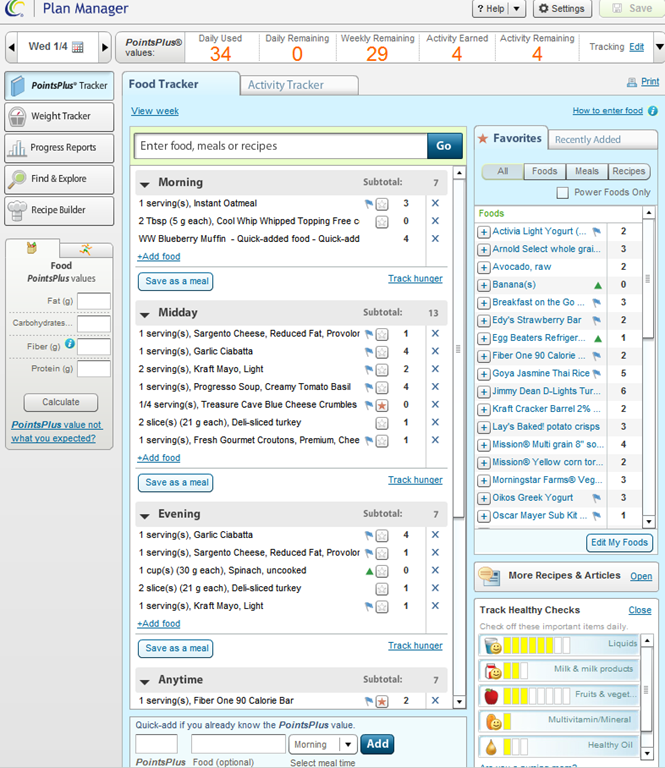The width and height of the screenshot is (665, 768).
Task: Open Progress Reports from sidebar
Action: click(x=59, y=148)
